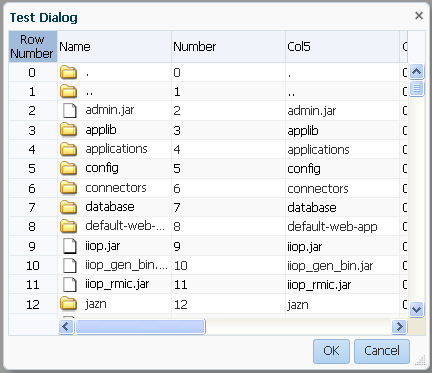Screen dimensions: 432x373
Task: Click row number 5 header cell
Action: pyautogui.click(x=33, y=168)
